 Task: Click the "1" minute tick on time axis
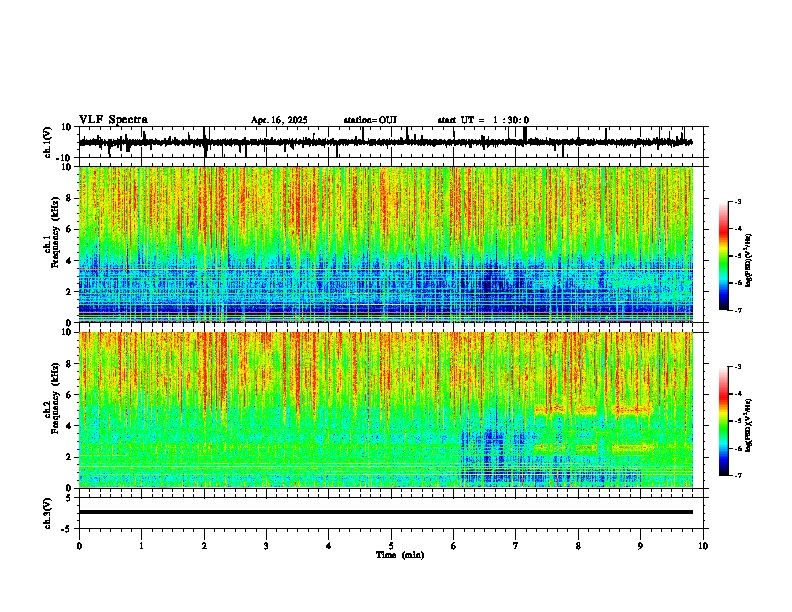[x=141, y=546]
